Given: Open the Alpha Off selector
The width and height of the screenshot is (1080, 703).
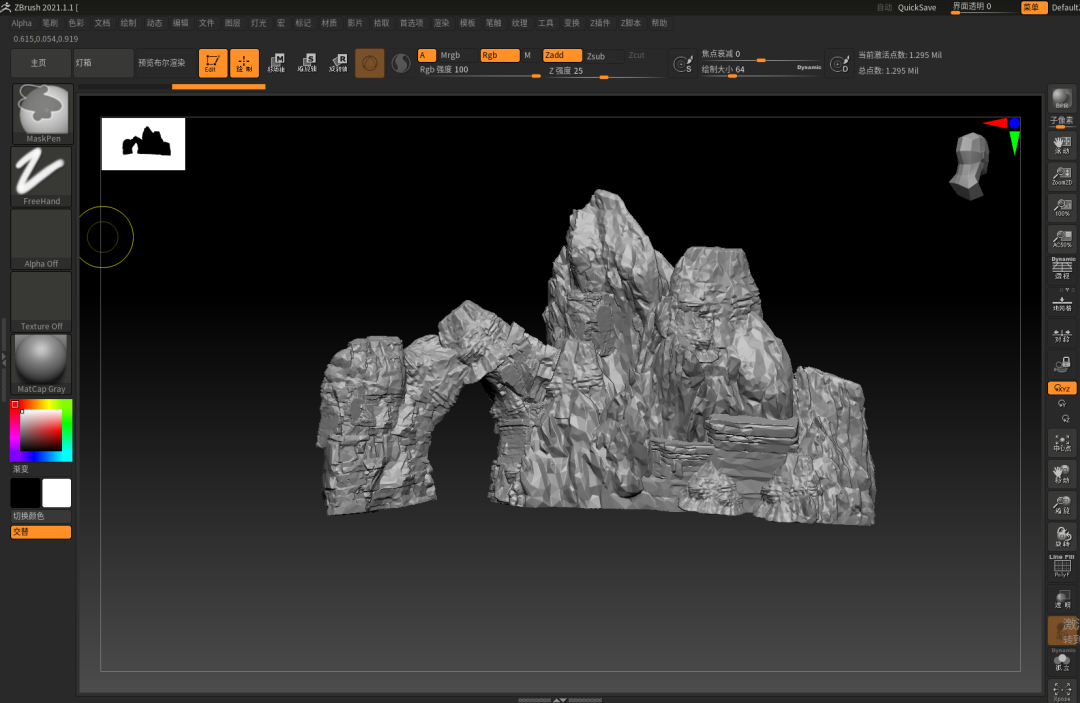Looking at the screenshot, I should pos(41,239).
